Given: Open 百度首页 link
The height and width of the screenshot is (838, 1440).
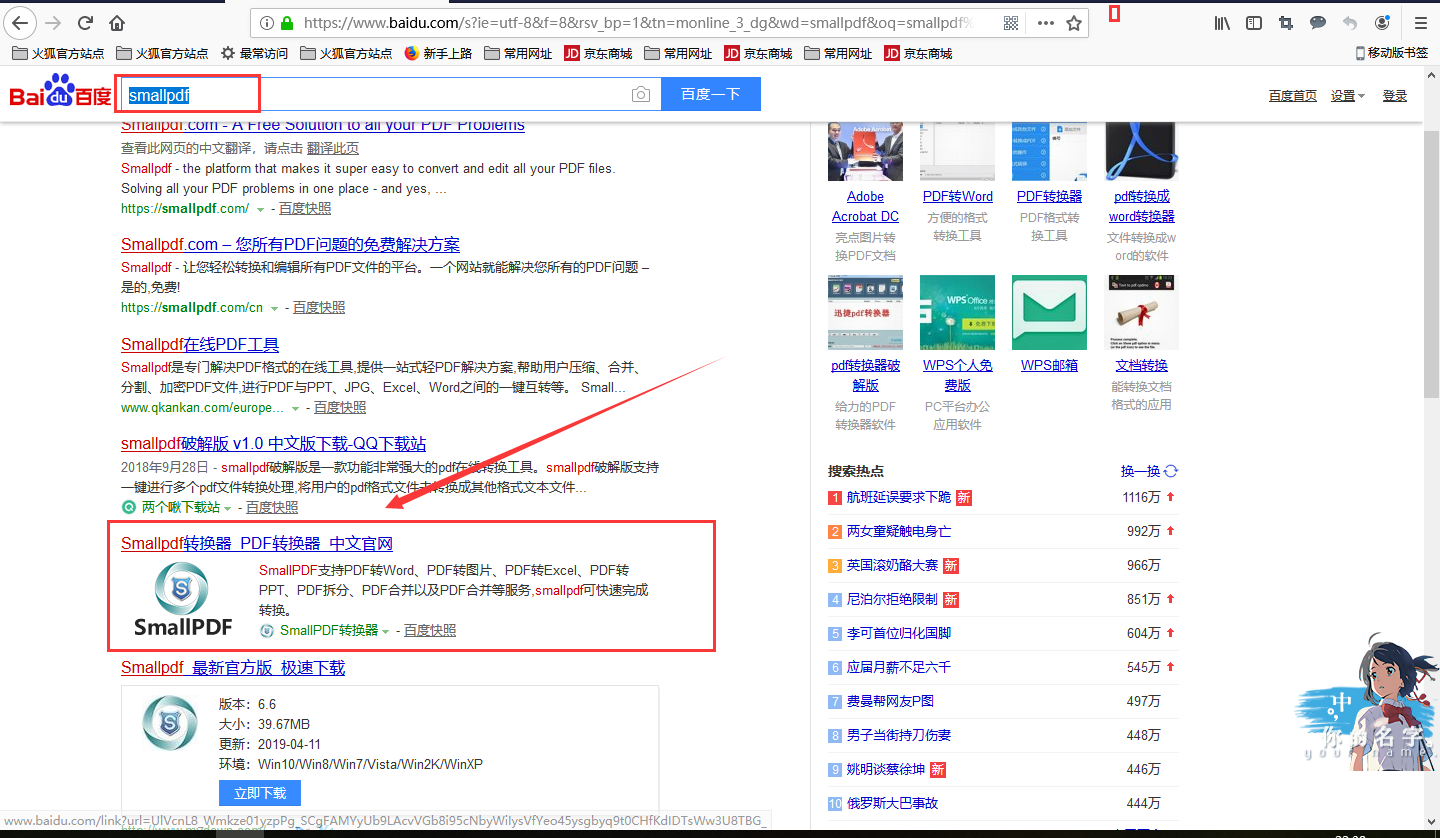Looking at the screenshot, I should coord(1293,96).
